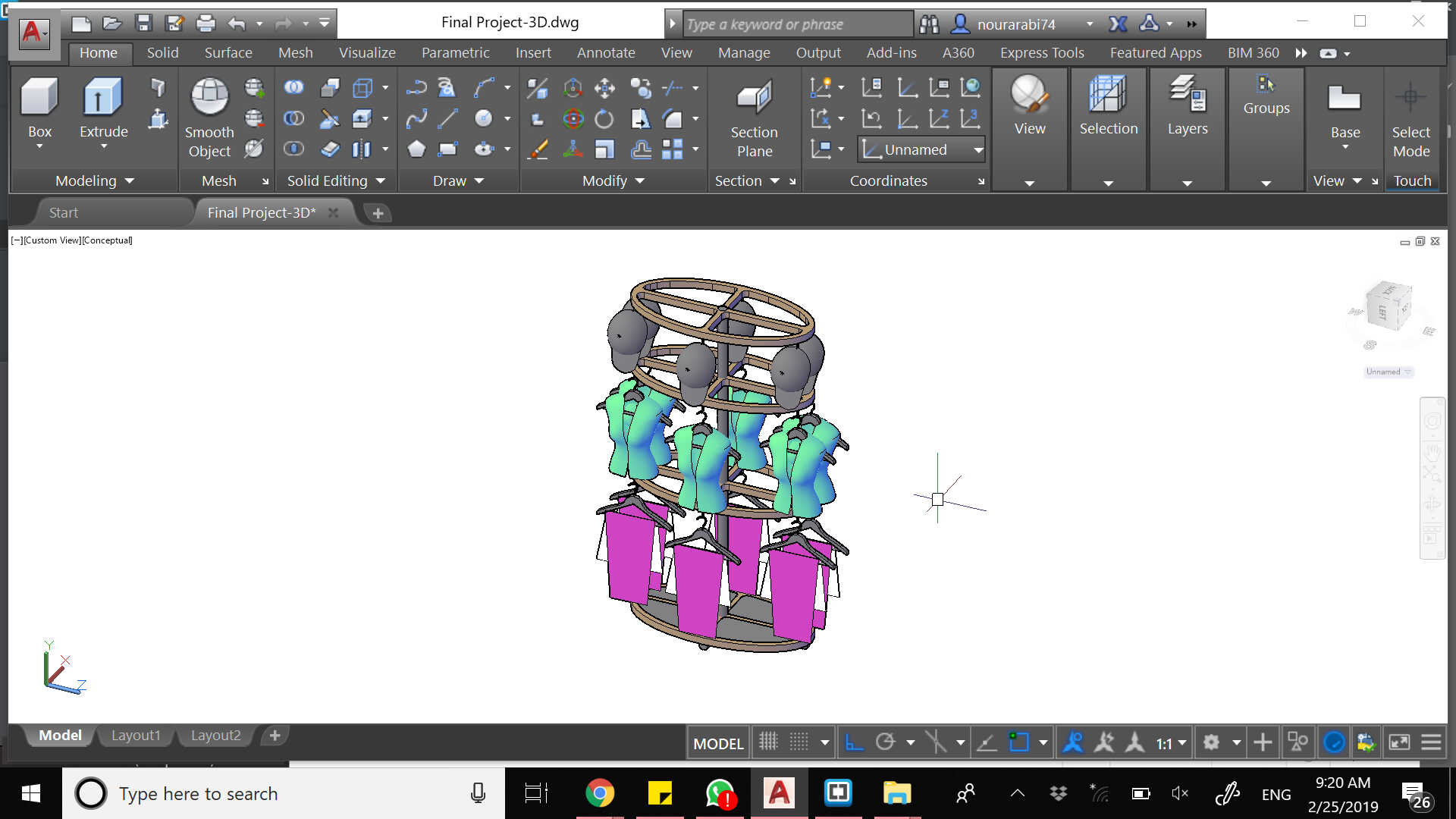Switch to the Layout1 tab
Image resolution: width=1456 pixels, height=819 pixels.
pyautogui.click(x=136, y=735)
